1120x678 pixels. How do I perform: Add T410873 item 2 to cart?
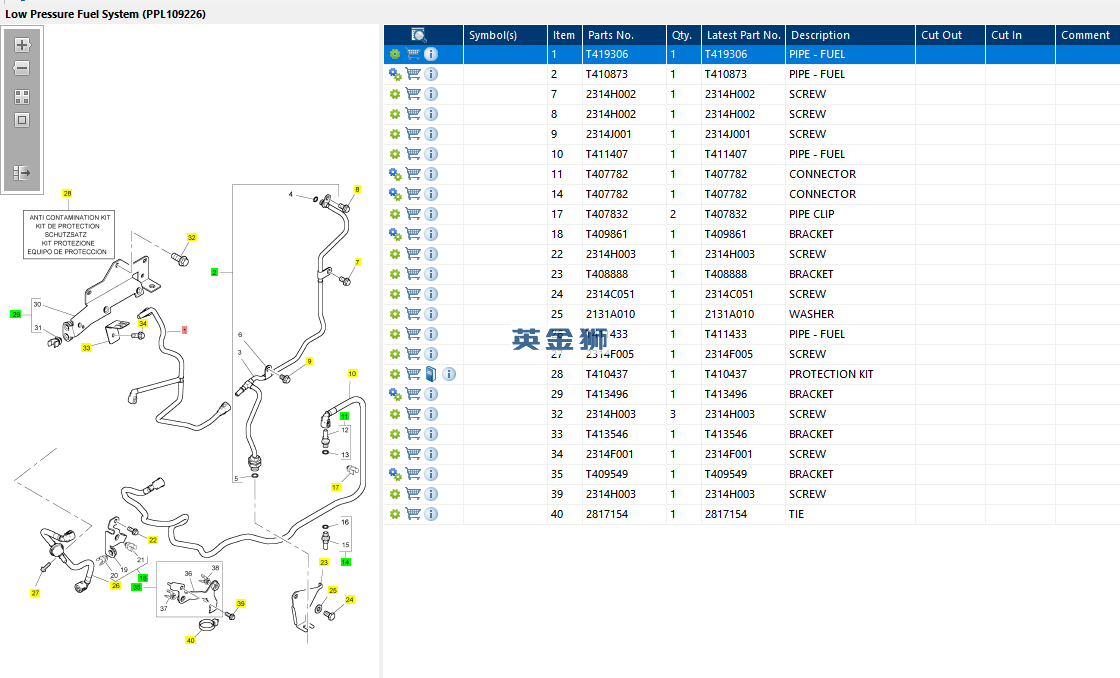point(413,74)
